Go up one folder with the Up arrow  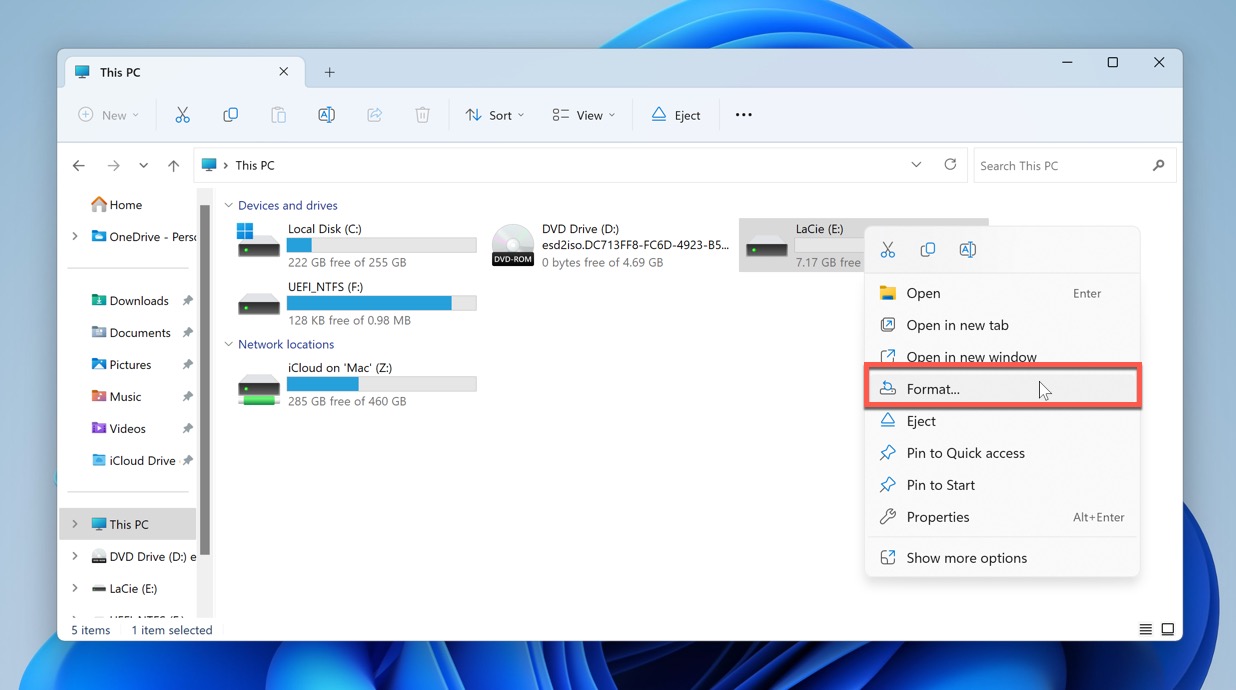tap(173, 166)
